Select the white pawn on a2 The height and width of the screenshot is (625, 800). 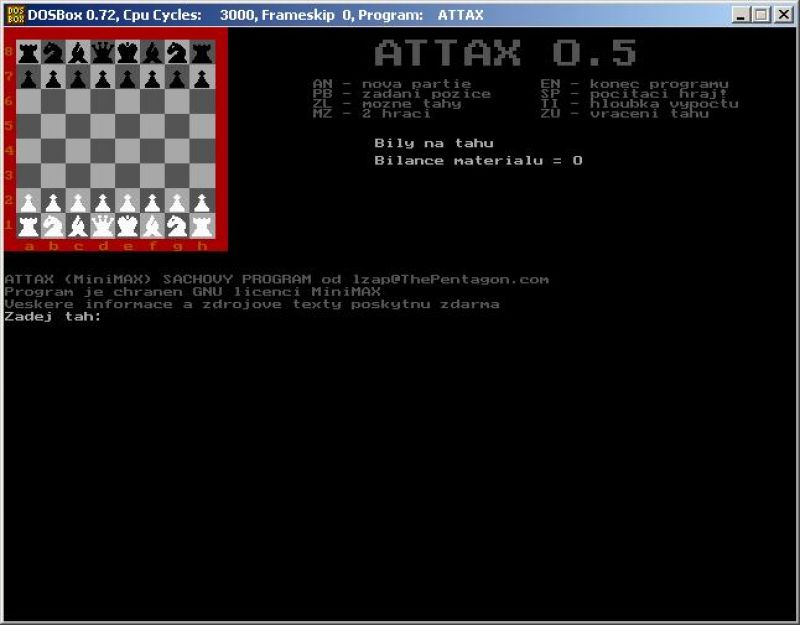click(29, 203)
